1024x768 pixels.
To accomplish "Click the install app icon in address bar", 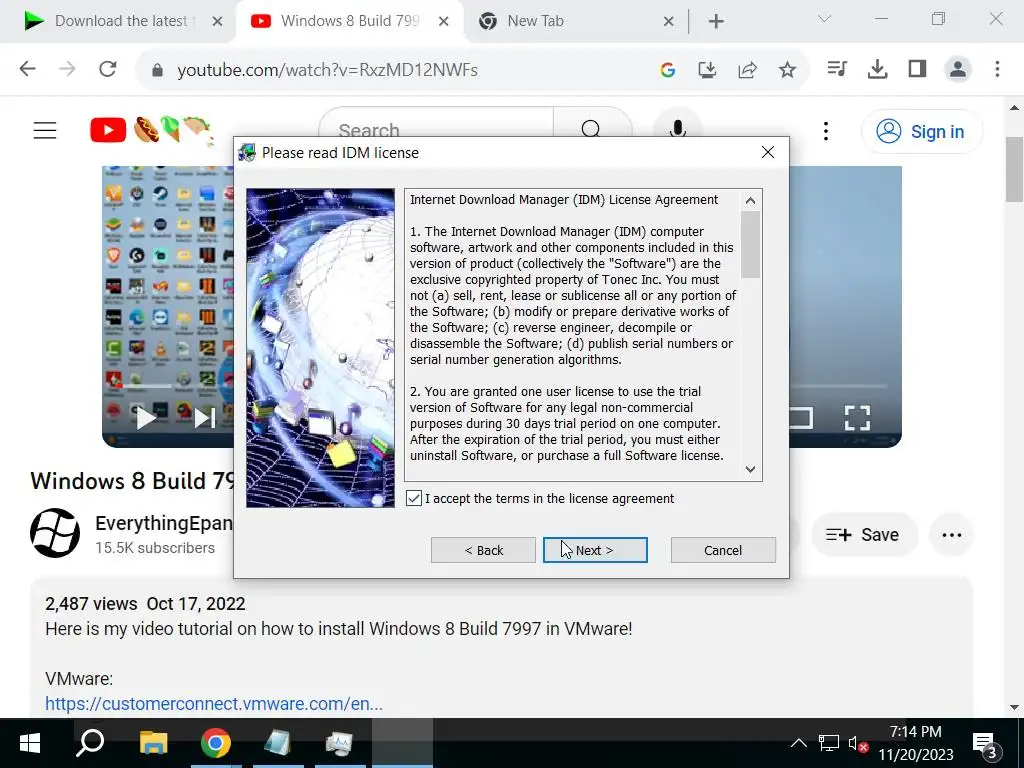I will [707, 70].
